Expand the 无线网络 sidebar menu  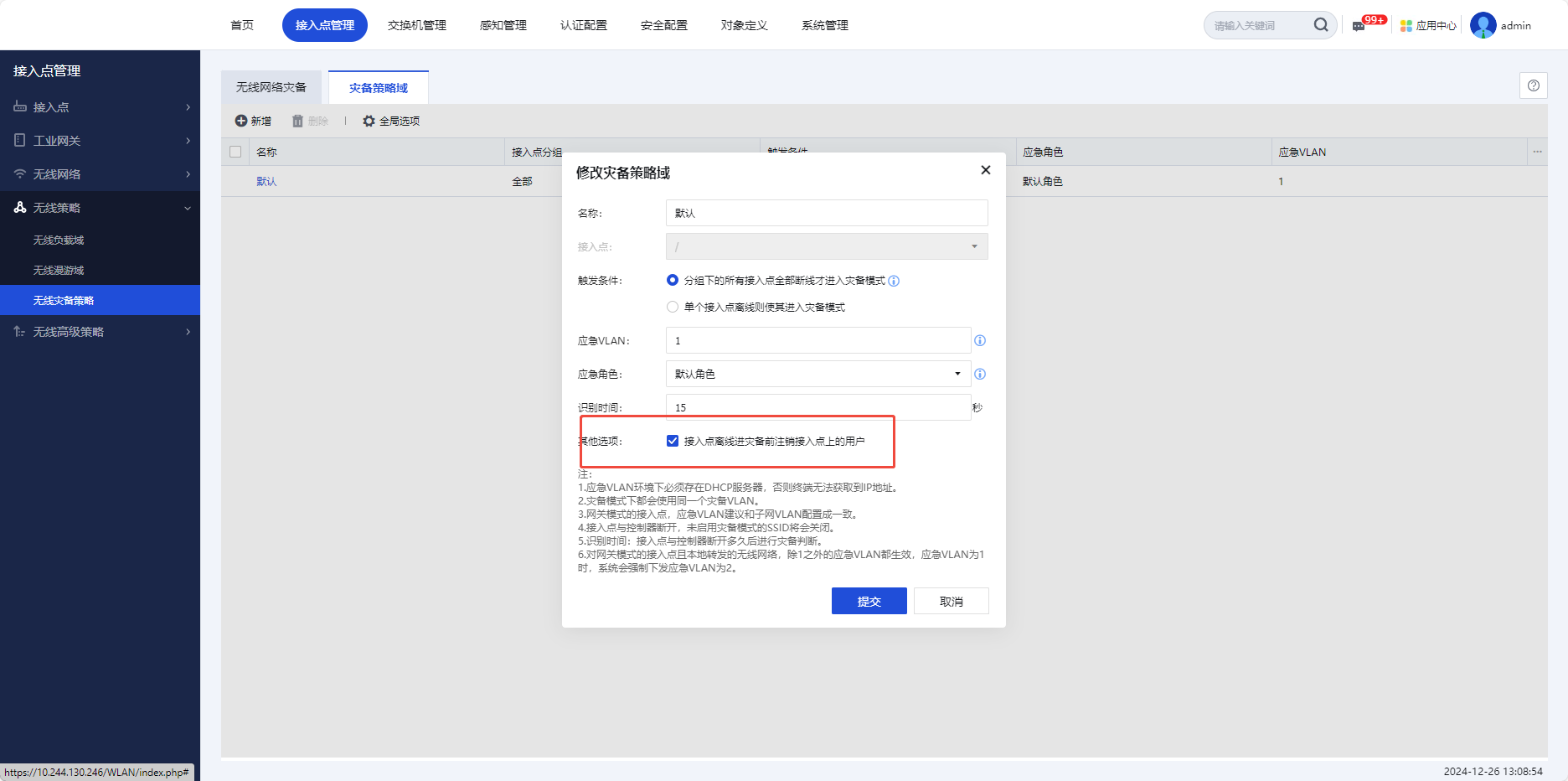click(x=101, y=174)
